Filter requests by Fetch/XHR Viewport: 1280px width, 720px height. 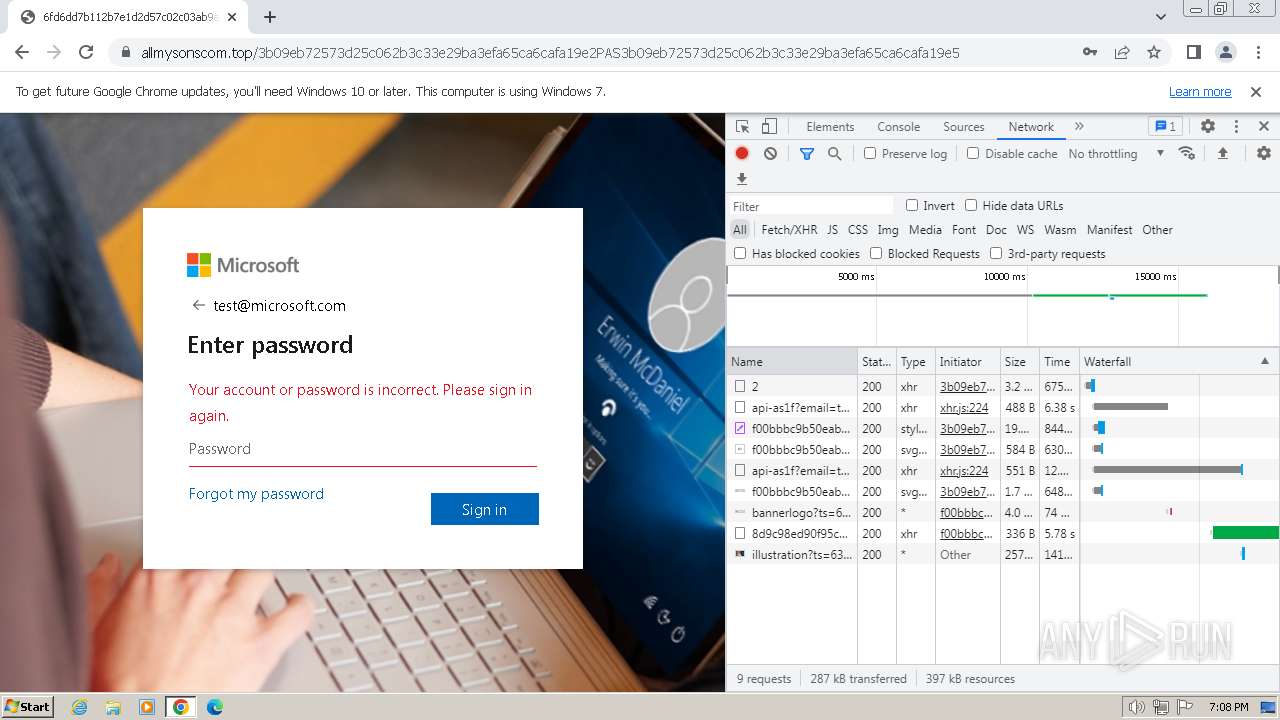tap(789, 229)
